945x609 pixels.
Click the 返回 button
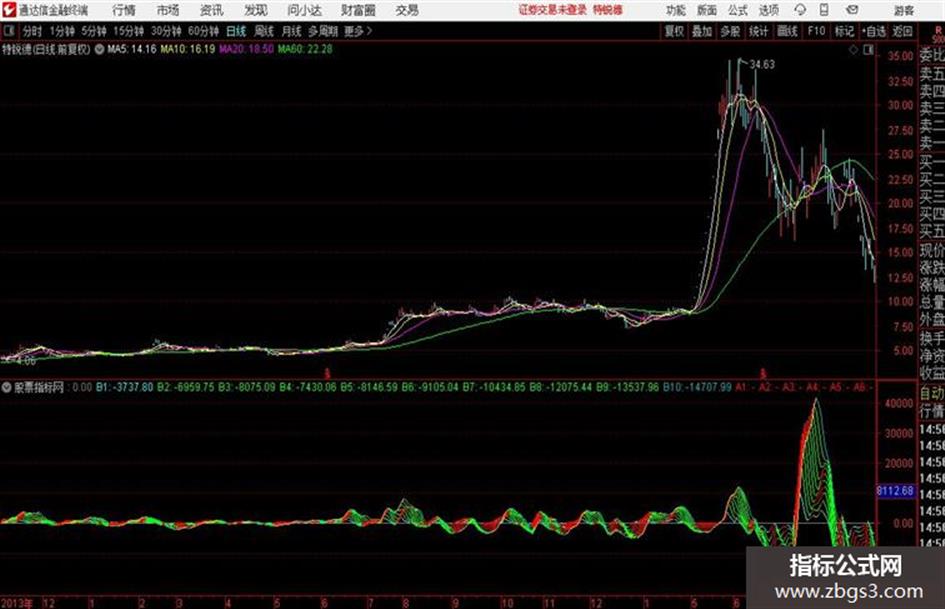903,31
